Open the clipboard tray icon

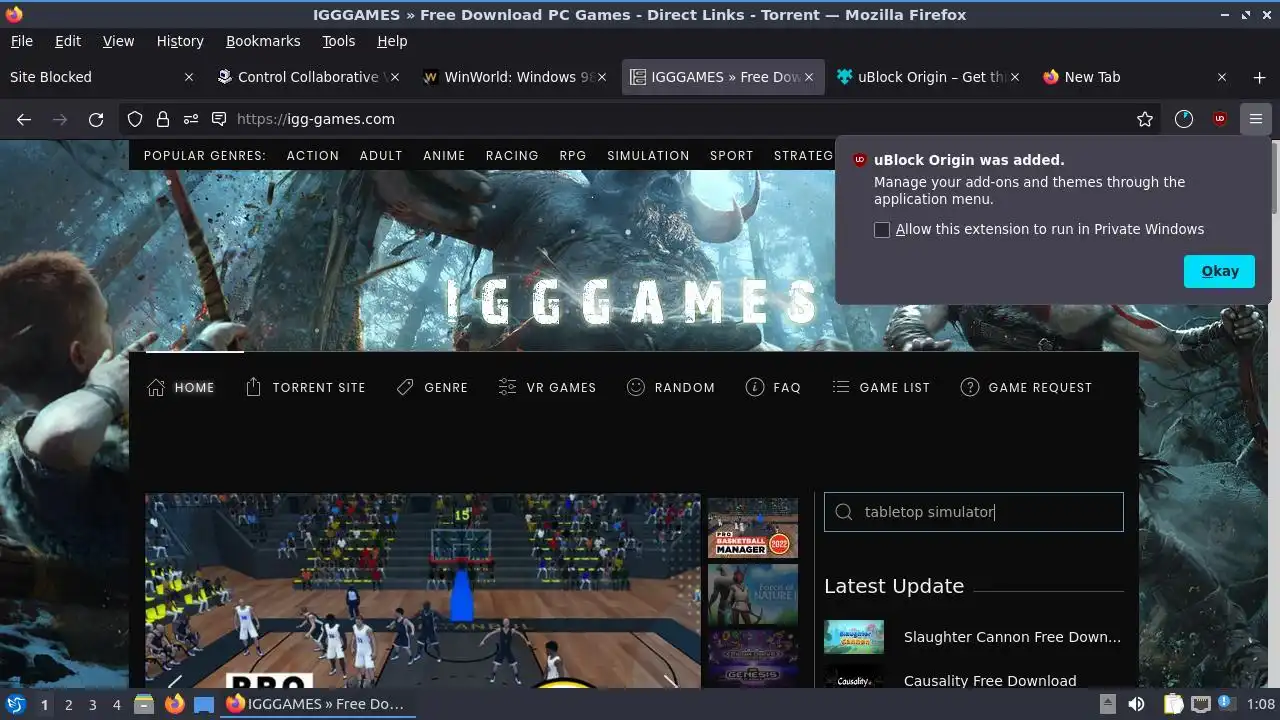click(x=1173, y=704)
